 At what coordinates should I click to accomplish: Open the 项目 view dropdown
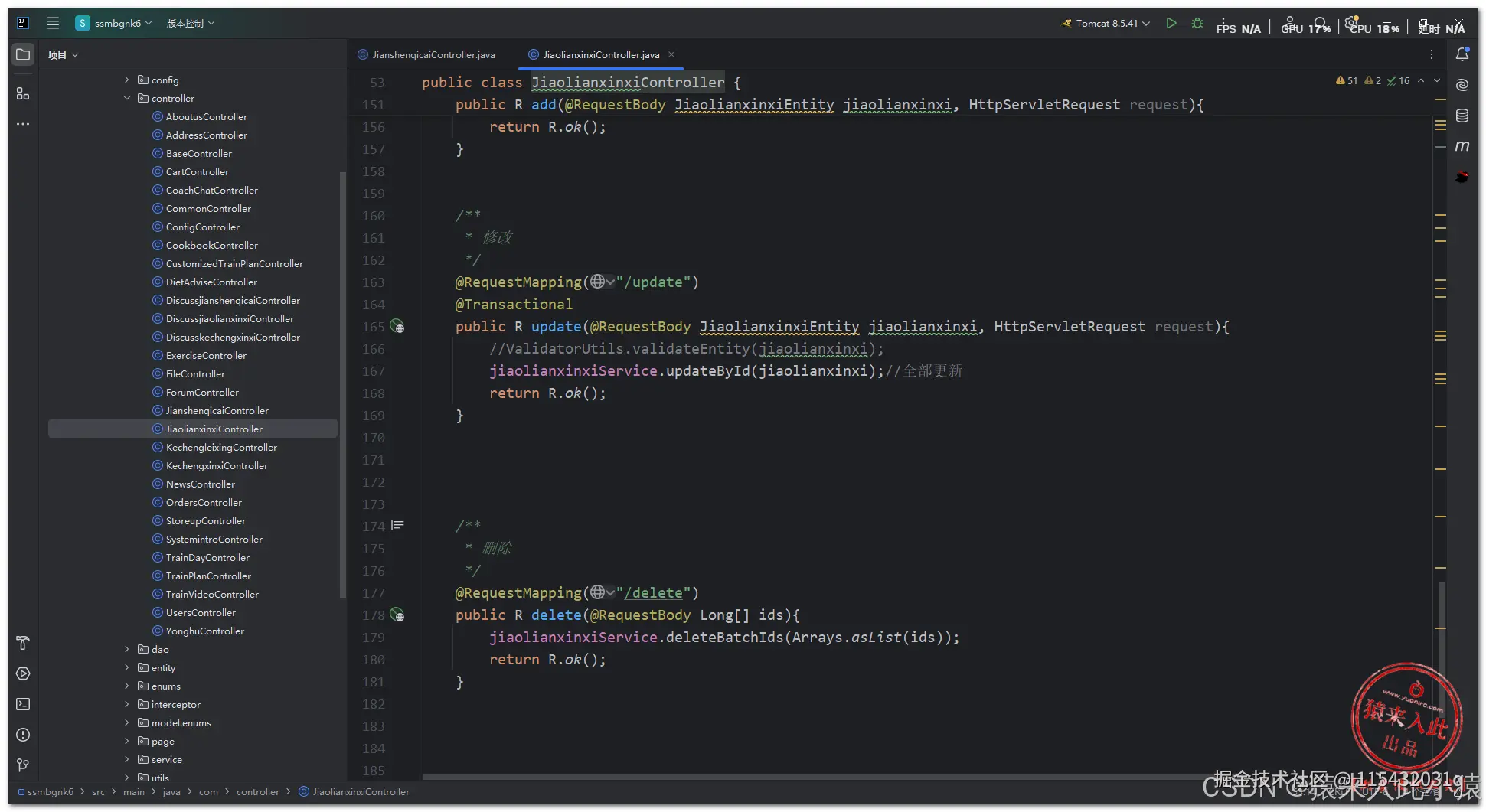(x=64, y=54)
